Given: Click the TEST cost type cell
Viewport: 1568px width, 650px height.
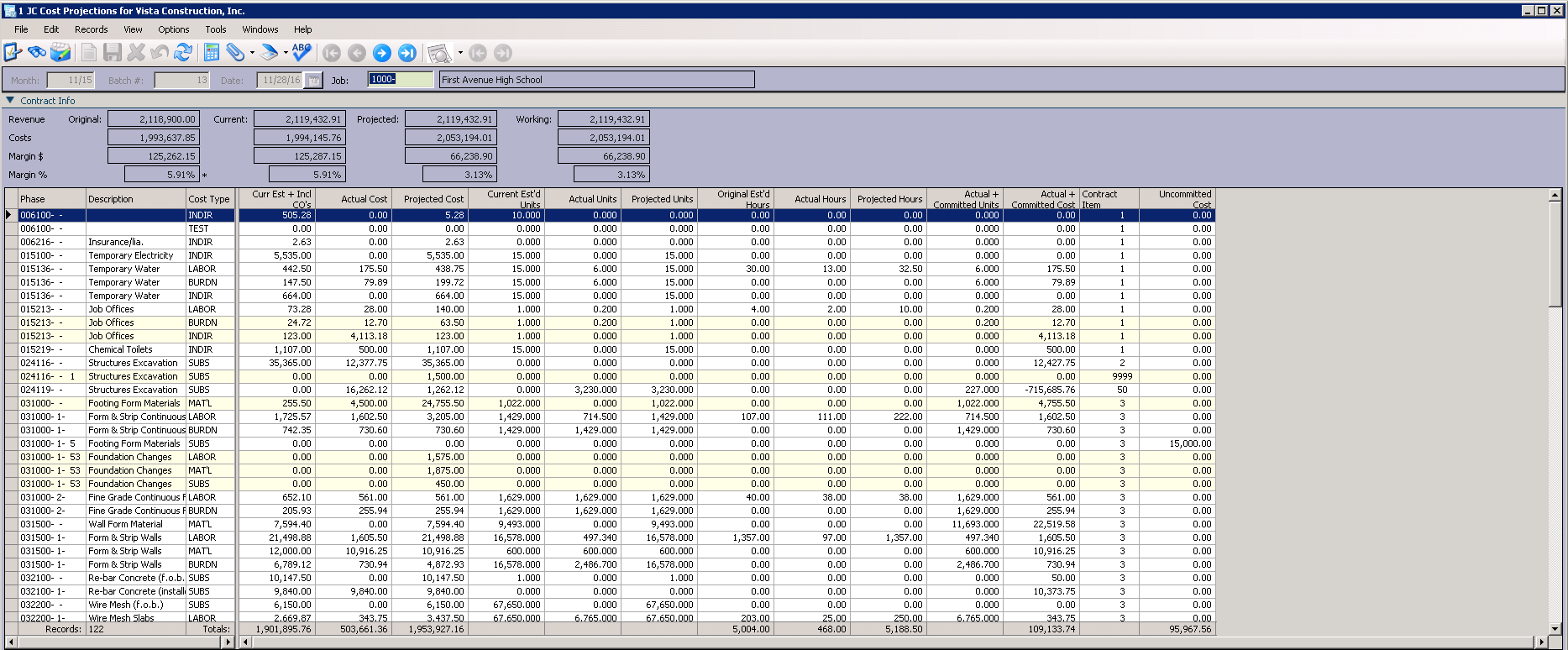Looking at the screenshot, I should (x=211, y=228).
